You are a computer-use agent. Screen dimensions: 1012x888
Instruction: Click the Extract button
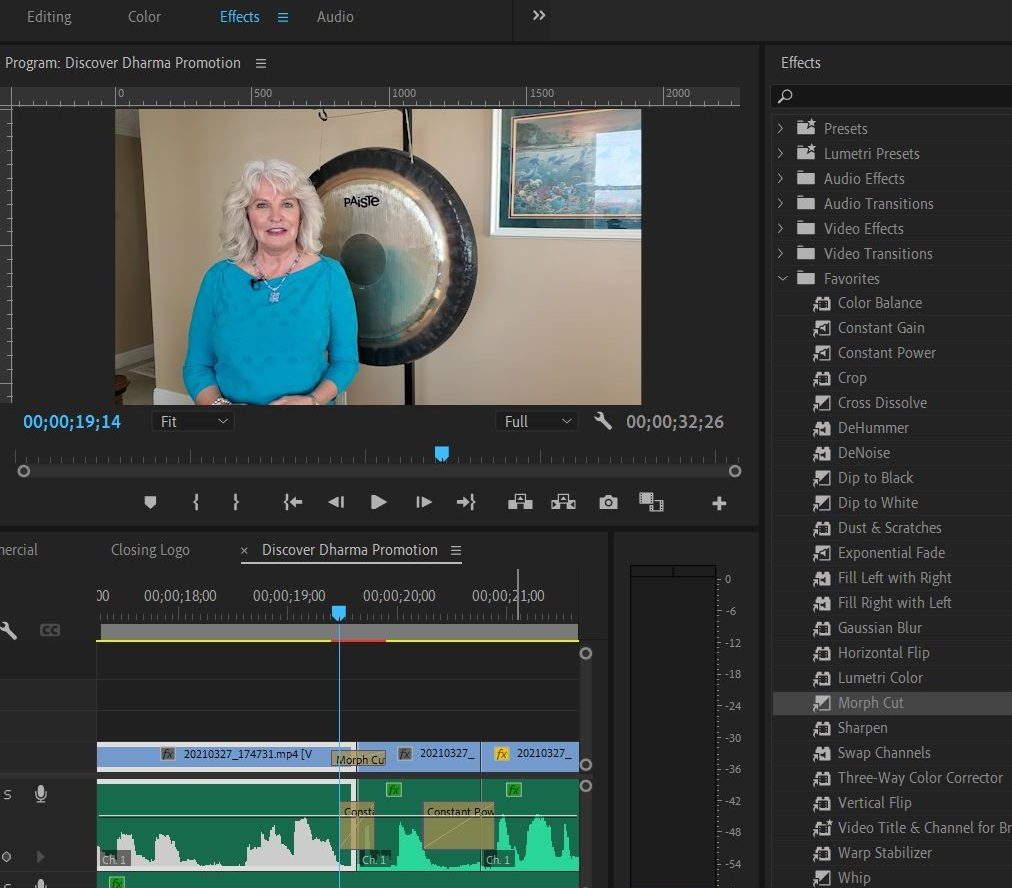[563, 502]
